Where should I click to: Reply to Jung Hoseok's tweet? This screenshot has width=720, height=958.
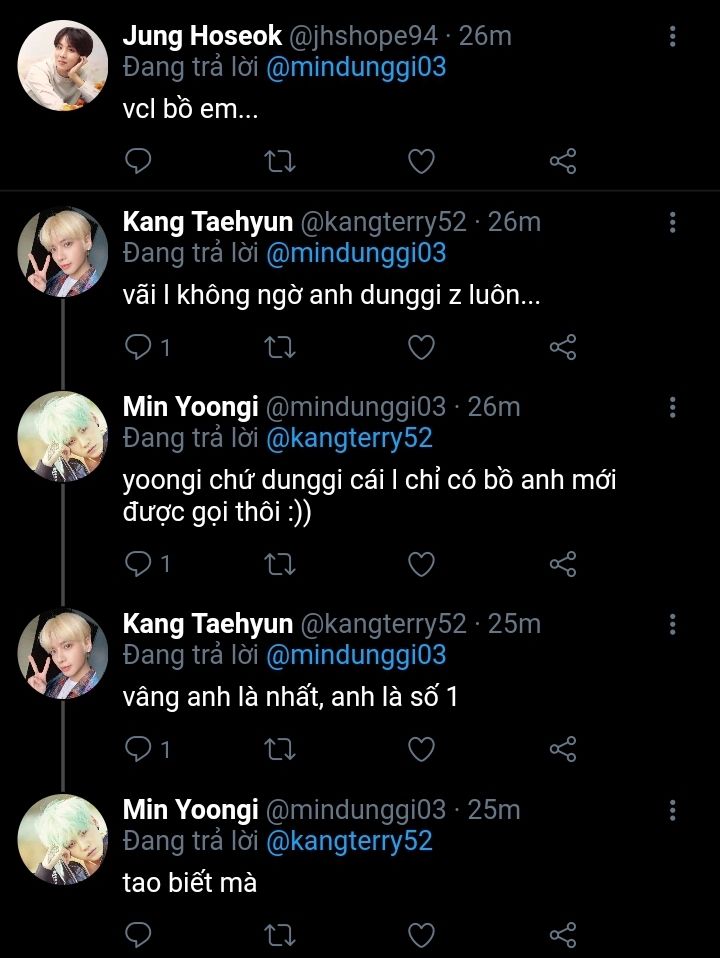click(x=139, y=160)
